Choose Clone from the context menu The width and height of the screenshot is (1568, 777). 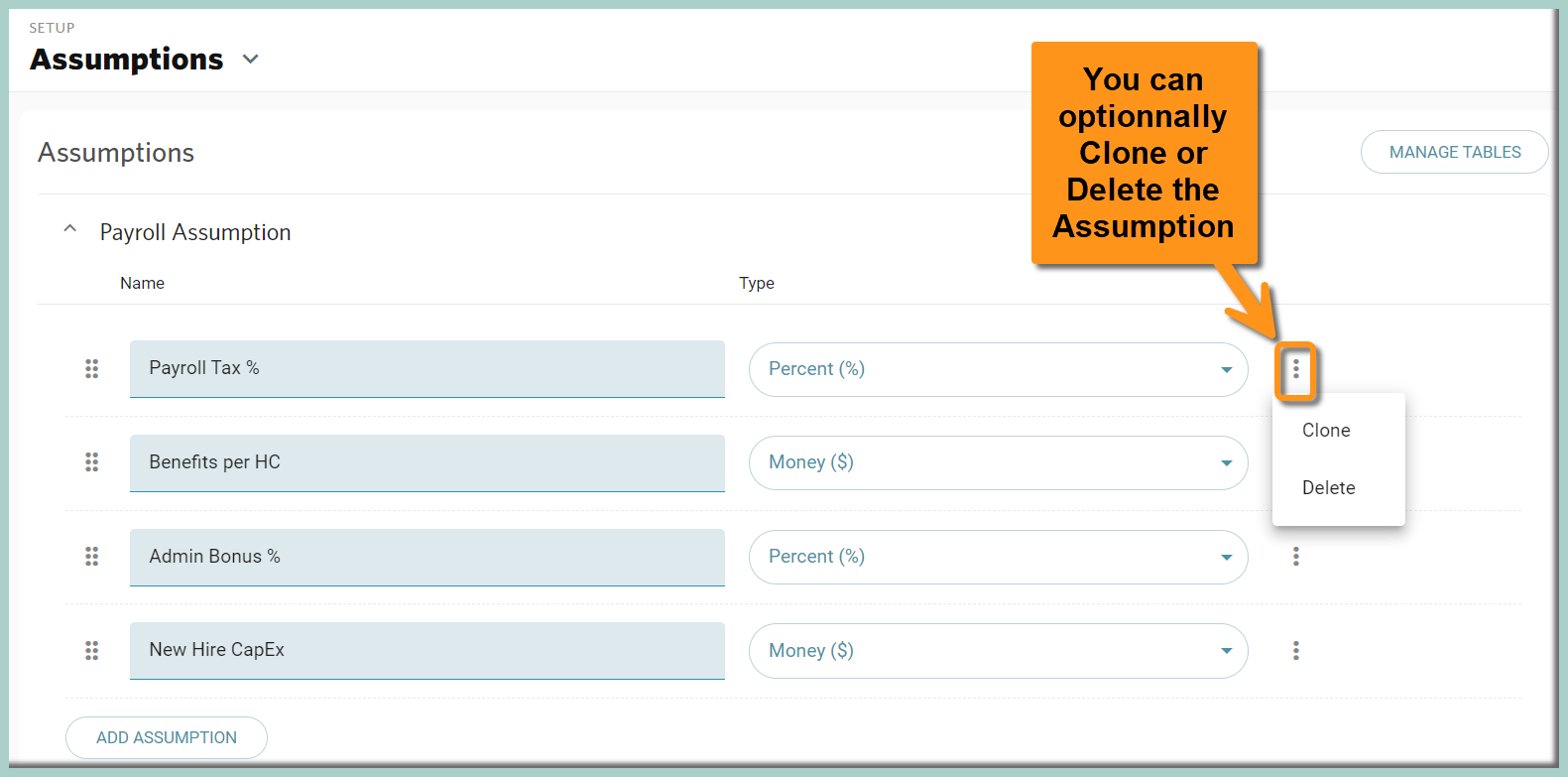[x=1326, y=431]
